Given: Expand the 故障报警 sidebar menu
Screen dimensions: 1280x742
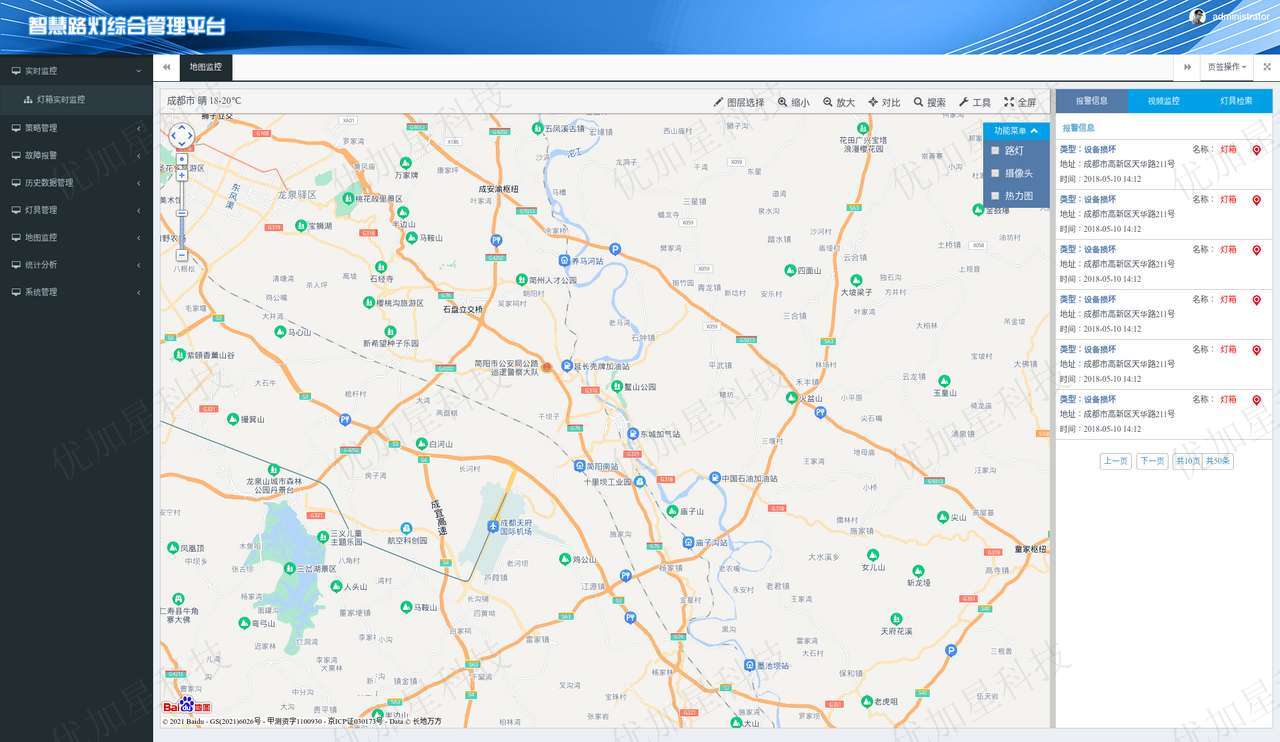Looking at the screenshot, I should coord(76,155).
